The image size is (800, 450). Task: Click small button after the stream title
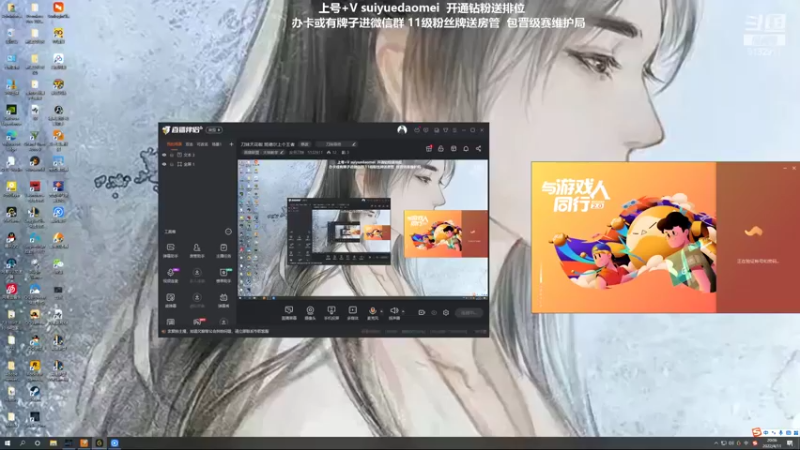pos(305,144)
